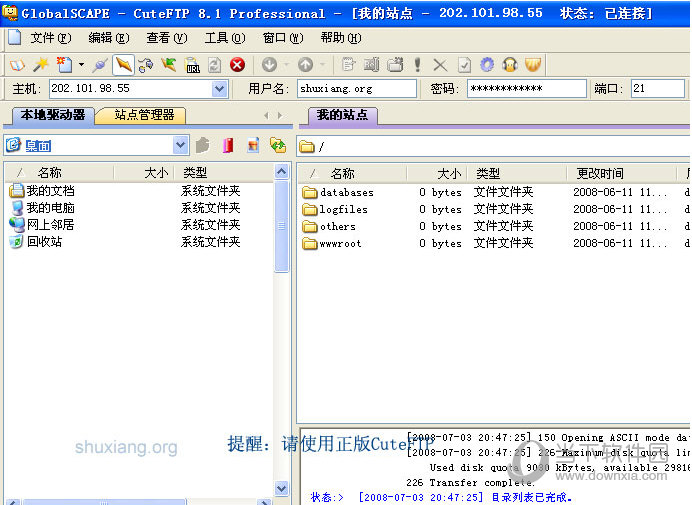Click the Upload arrow toolbar icon
Screen dimensions: 692x505
pyautogui.click(x=305, y=65)
